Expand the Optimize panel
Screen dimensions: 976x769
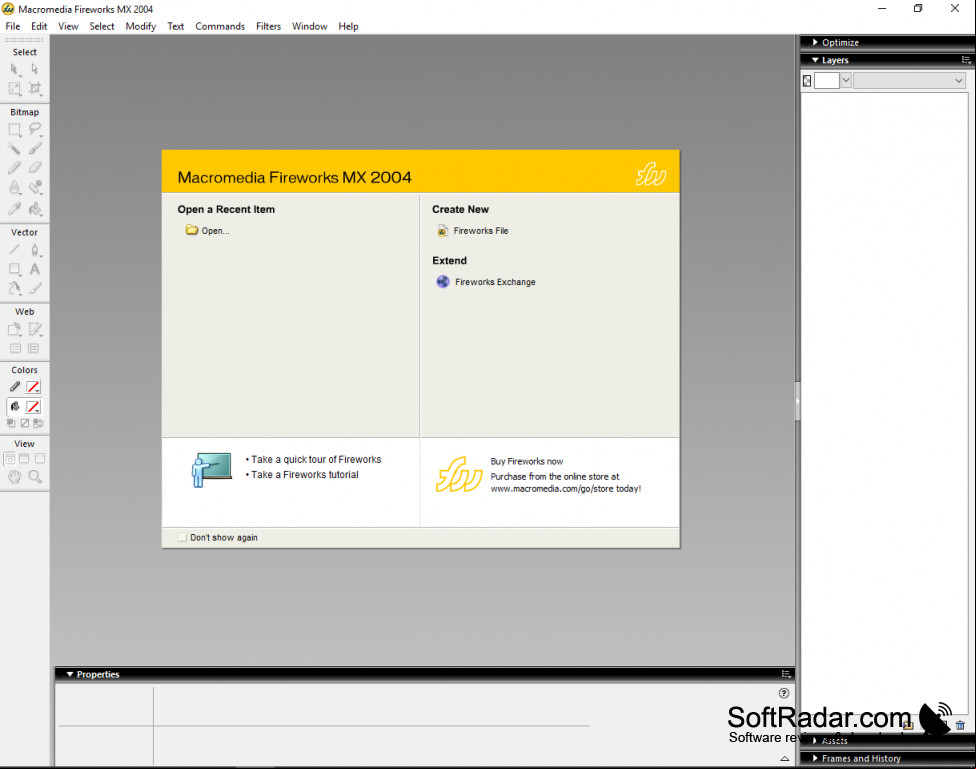coord(815,42)
